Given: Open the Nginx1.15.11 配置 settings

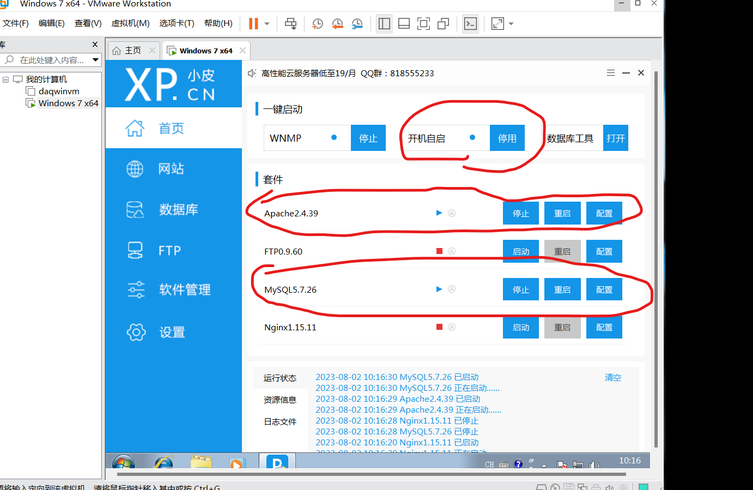Looking at the screenshot, I should click(604, 328).
